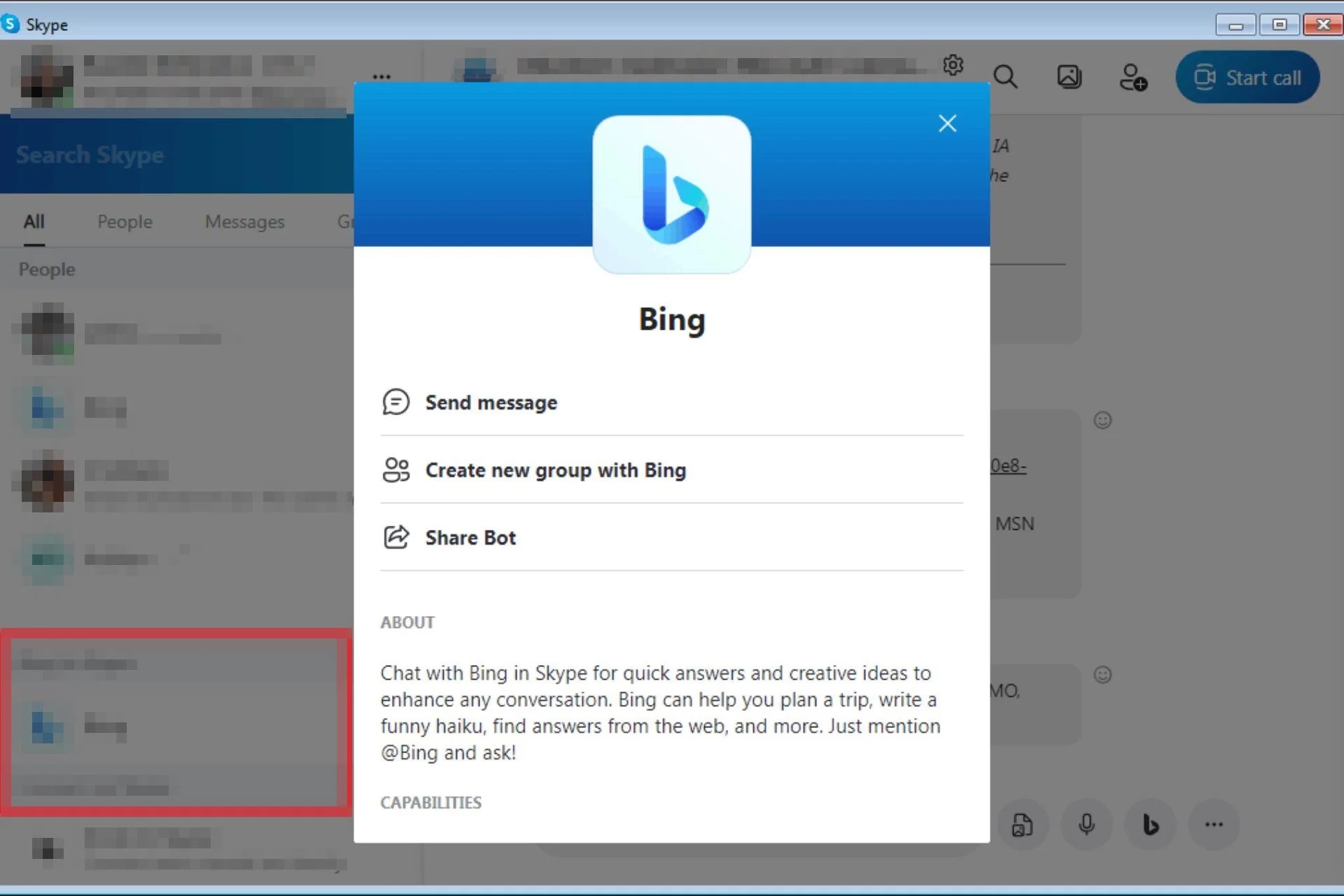This screenshot has width=1344, height=896.
Task: Expand the CAPABILITIES section
Action: pyautogui.click(x=430, y=802)
